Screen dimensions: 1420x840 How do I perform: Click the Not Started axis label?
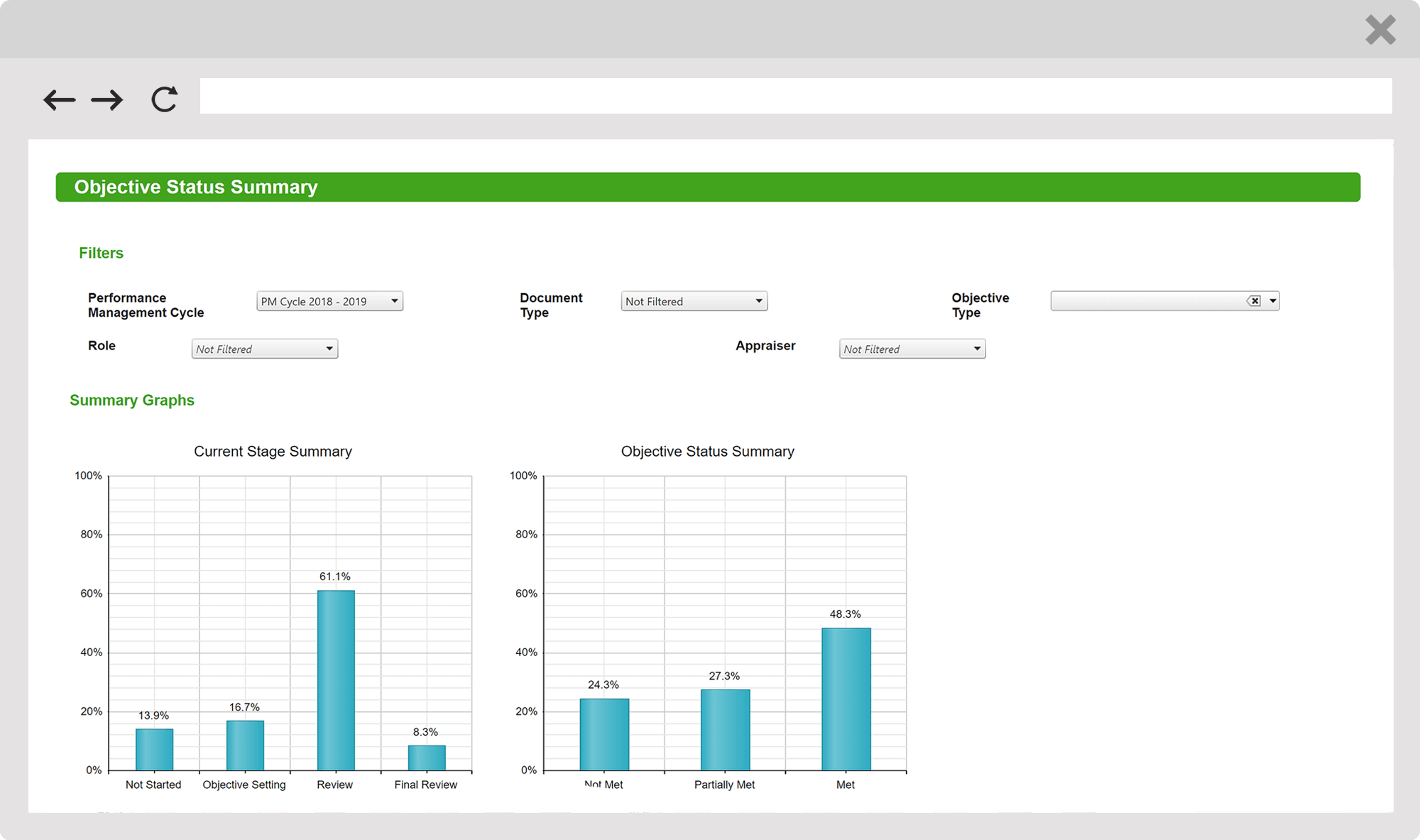[x=153, y=785]
